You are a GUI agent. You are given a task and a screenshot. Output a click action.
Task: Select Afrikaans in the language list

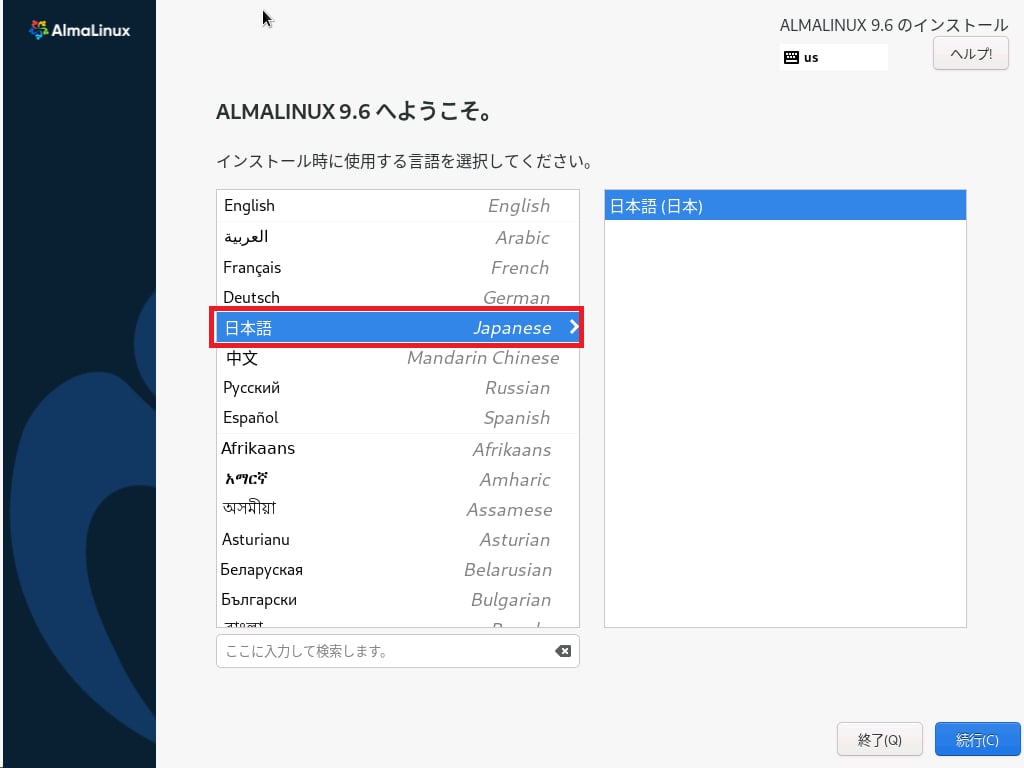397,449
